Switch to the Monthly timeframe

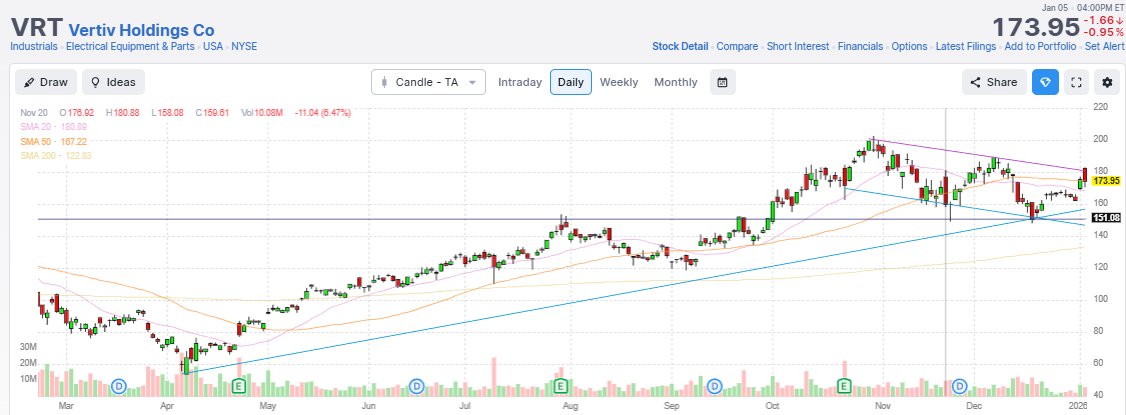[676, 82]
